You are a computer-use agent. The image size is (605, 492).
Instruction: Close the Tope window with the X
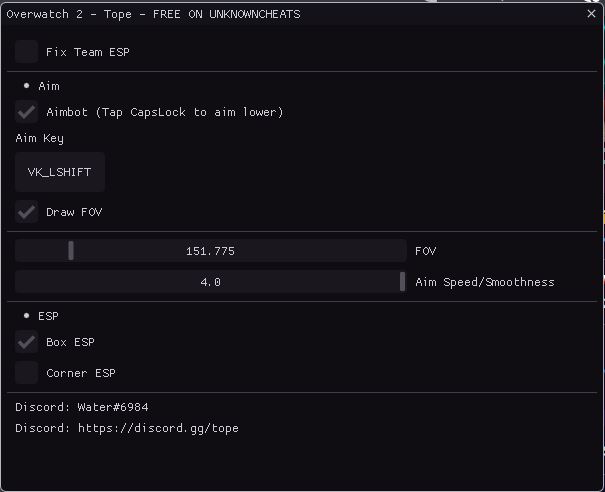coord(591,14)
